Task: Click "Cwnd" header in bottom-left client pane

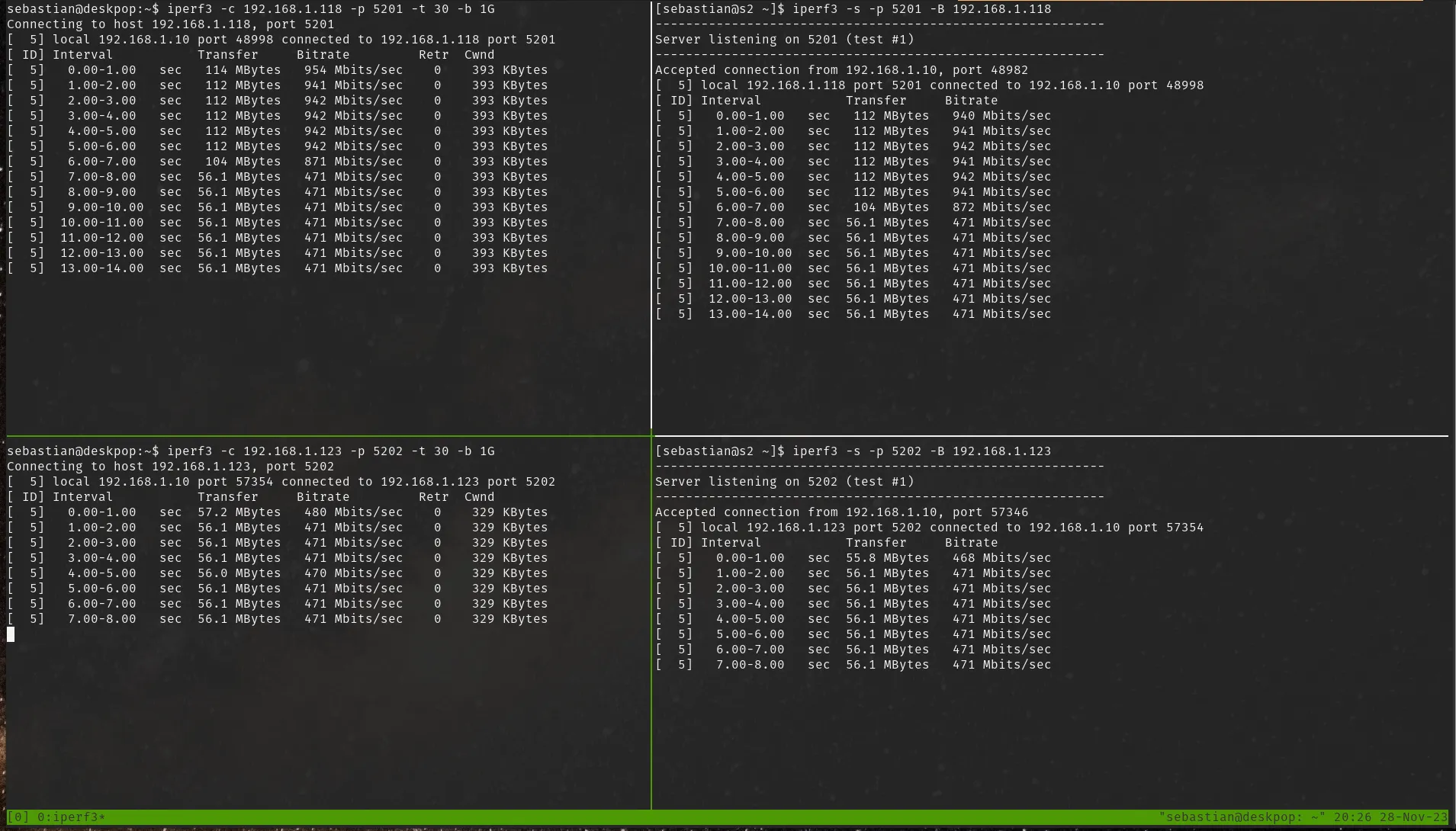Action: point(480,497)
